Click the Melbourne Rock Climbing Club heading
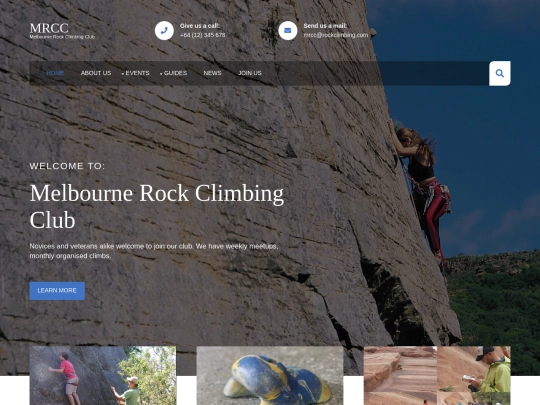 click(157, 206)
